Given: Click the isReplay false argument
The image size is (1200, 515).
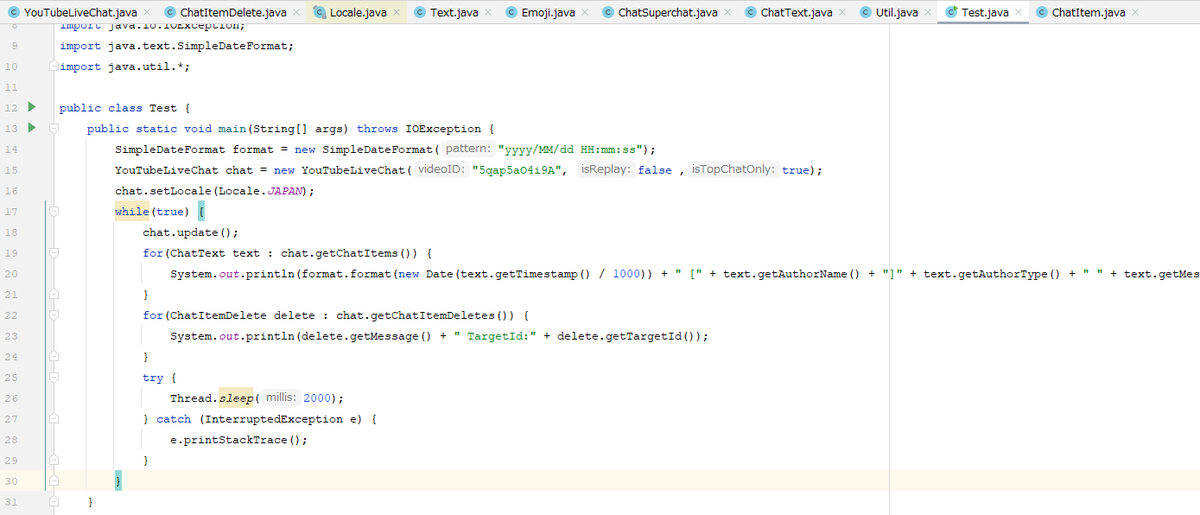Looking at the screenshot, I should [x=654, y=170].
